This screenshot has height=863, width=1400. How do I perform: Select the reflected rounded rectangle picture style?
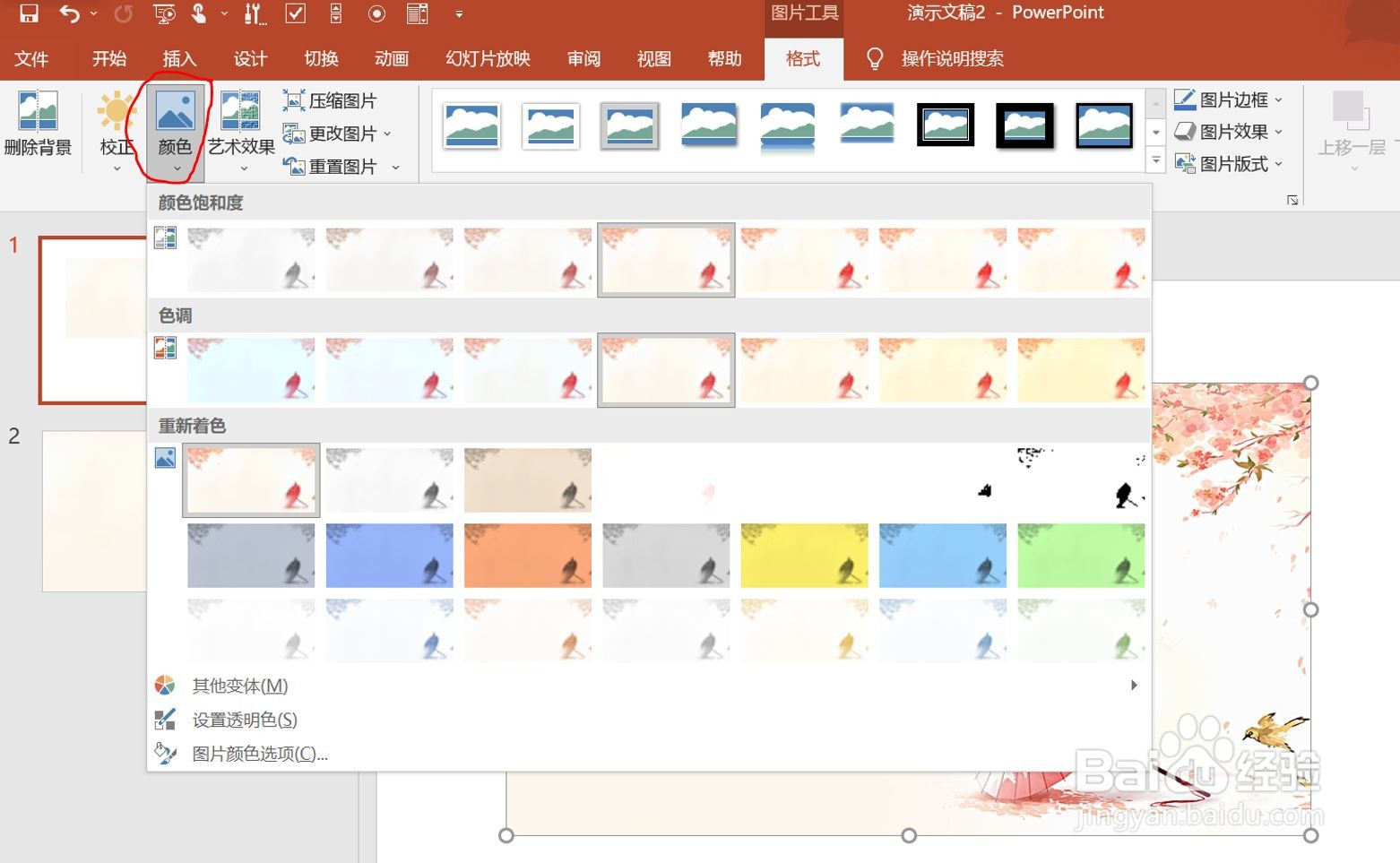pos(788,127)
